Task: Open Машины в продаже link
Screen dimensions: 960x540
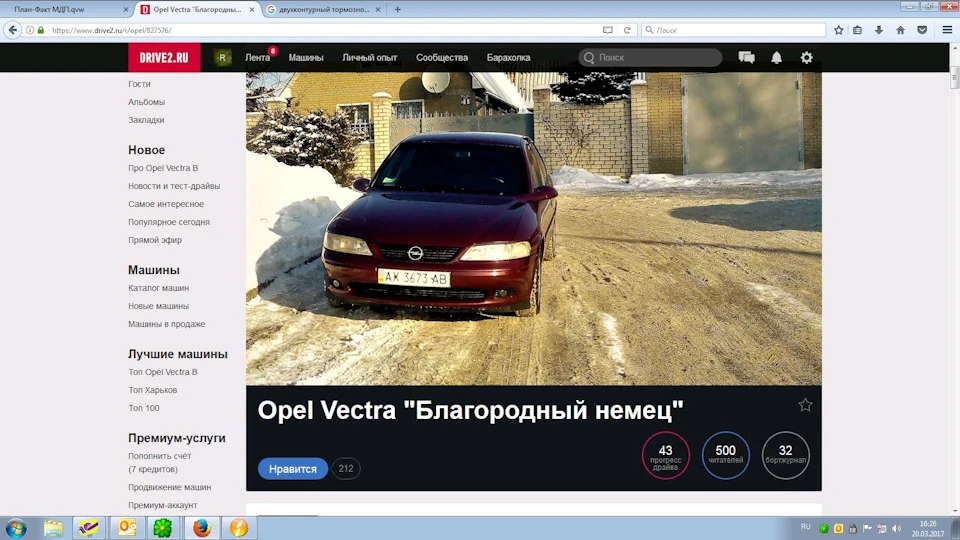Action: coord(167,324)
